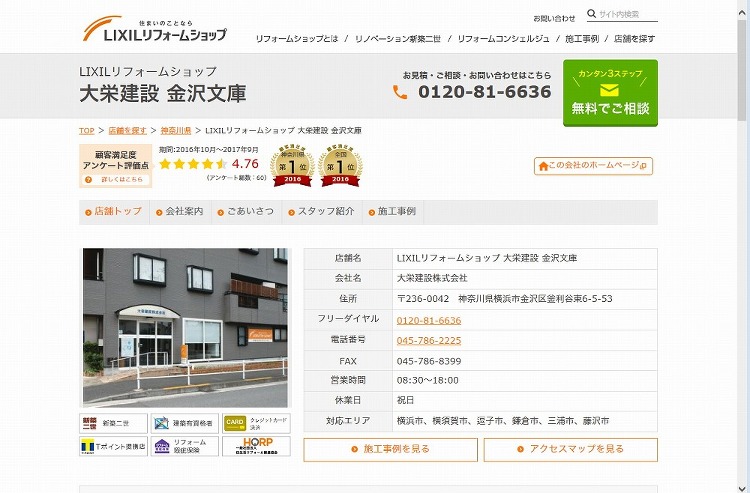Open 施工事例 in the top navigation
Screen dimensions: 750x493
pos(582,39)
